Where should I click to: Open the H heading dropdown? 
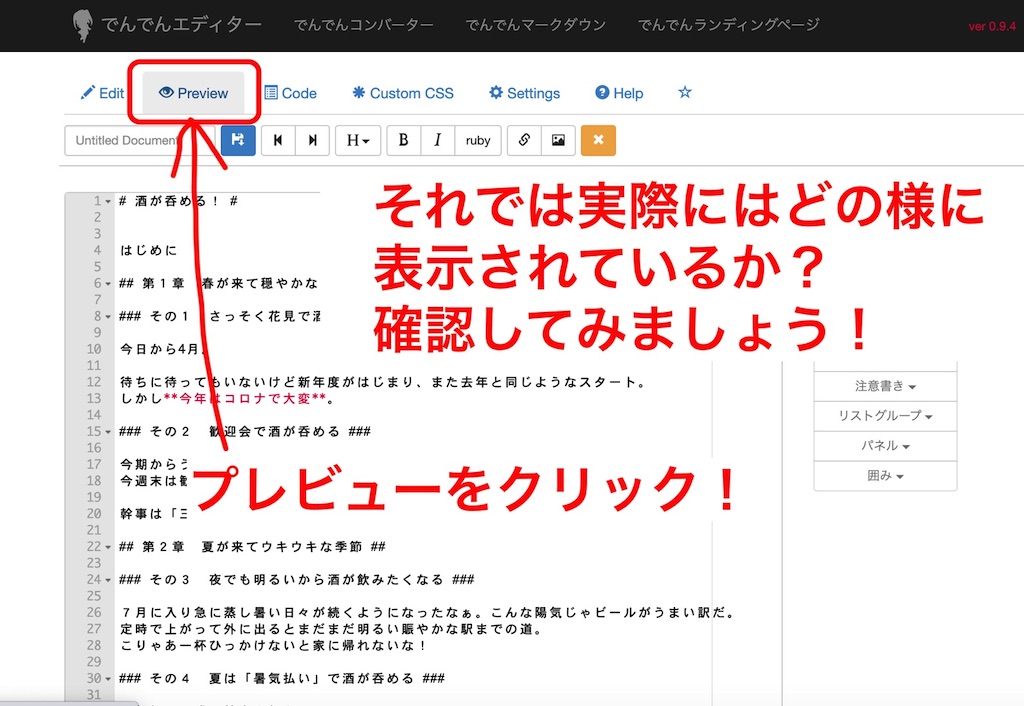[358, 141]
